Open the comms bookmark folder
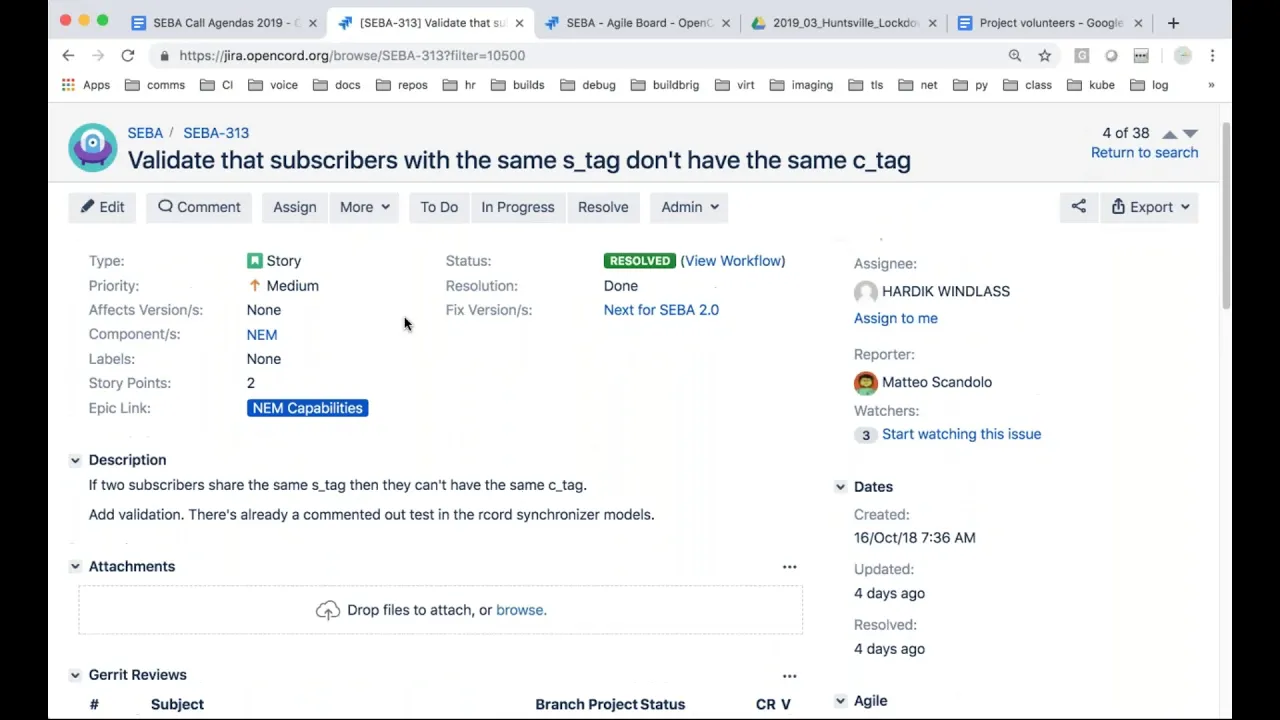This screenshot has height=720, width=1280. [155, 85]
